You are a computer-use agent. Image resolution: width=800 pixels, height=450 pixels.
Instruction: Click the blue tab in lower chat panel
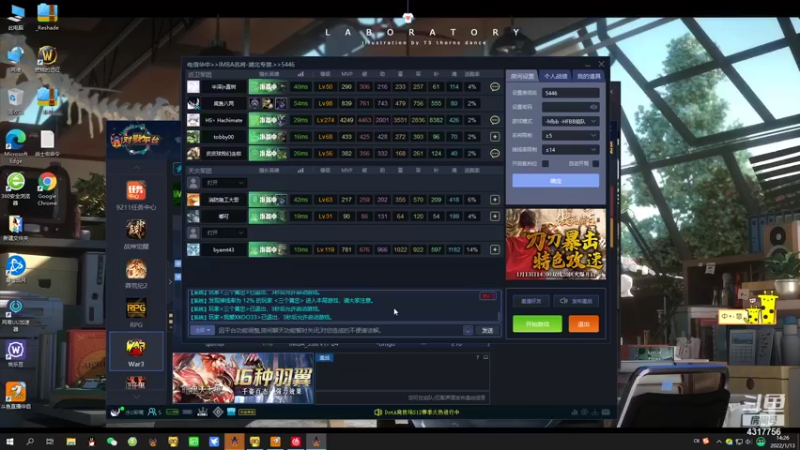coord(324,358)
